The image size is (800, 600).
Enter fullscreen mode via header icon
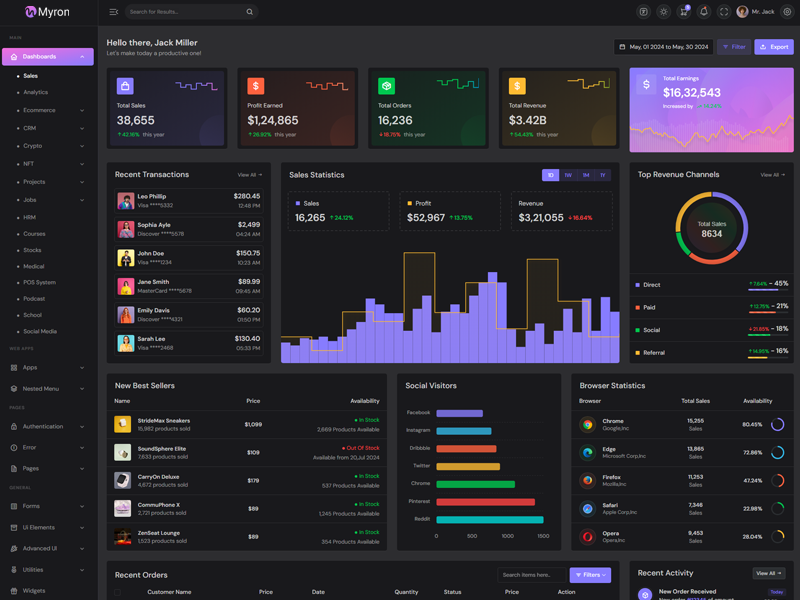click(724, 12)
